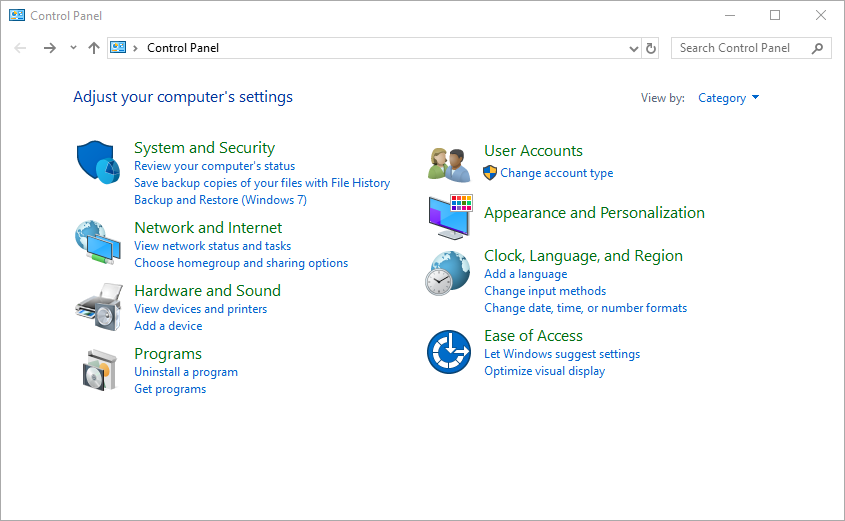Click the Clock, Language, and Region icon
845x521 pixels.
pyautogui.click(x=448, y=273)
